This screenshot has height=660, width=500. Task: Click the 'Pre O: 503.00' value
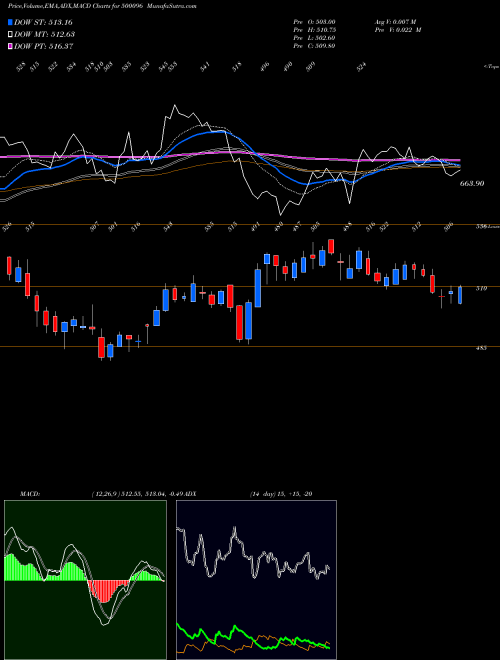coord(314,22)
